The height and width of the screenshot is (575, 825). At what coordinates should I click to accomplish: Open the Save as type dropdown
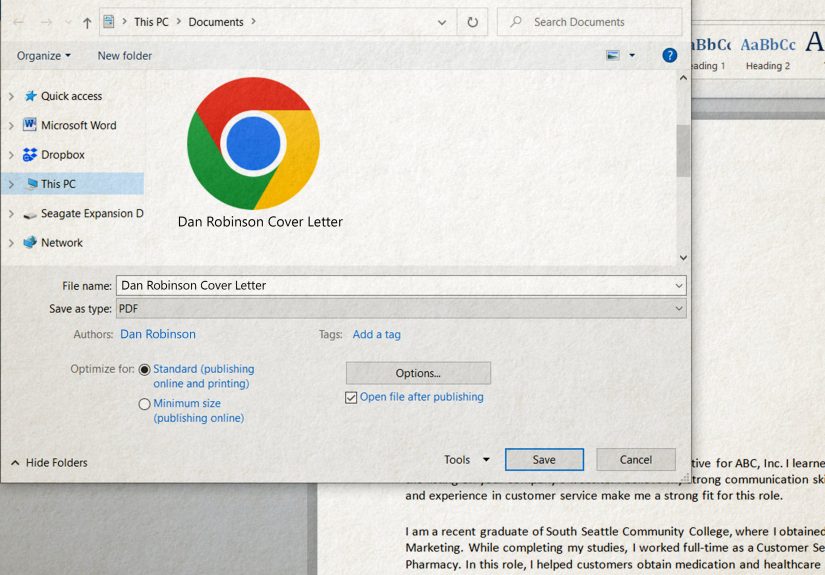[401, 309]
